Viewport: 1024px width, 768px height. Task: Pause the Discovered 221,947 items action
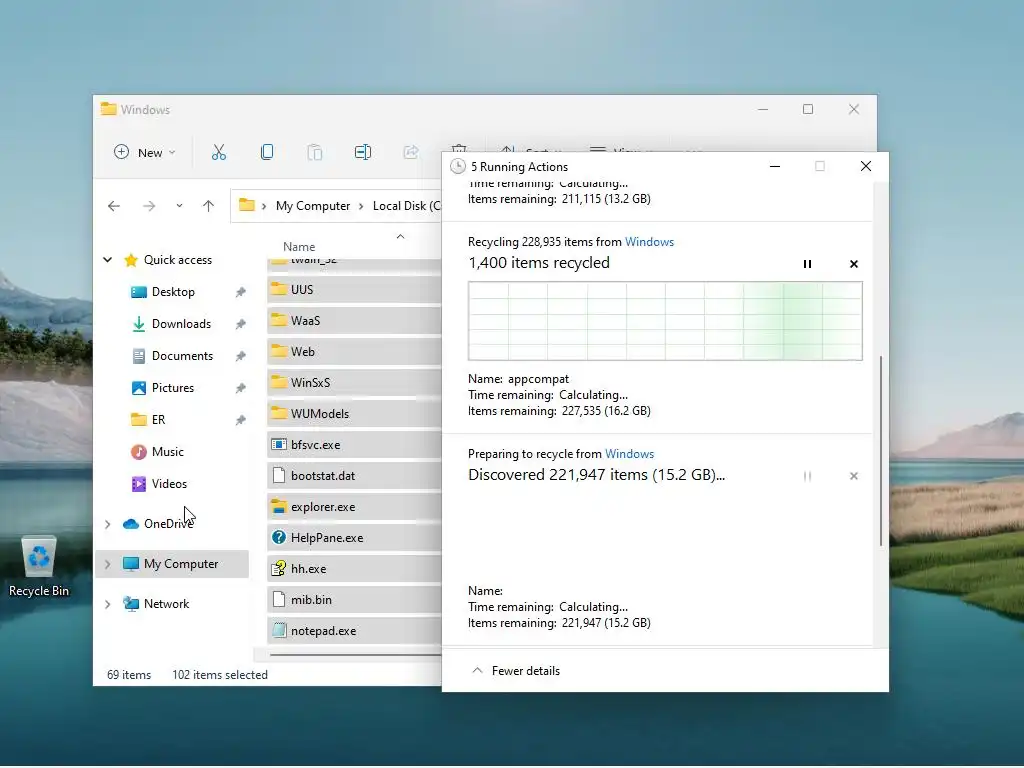coord(807,476)
